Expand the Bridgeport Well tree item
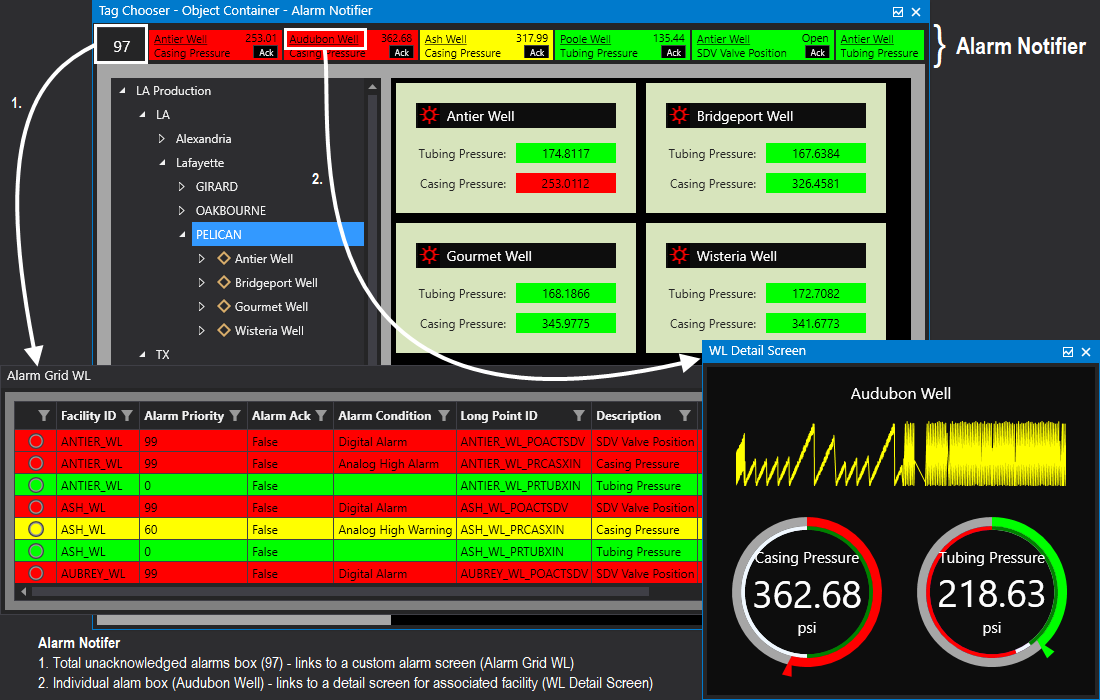Viewport: 1100px width, 700px height. point(201,283)
